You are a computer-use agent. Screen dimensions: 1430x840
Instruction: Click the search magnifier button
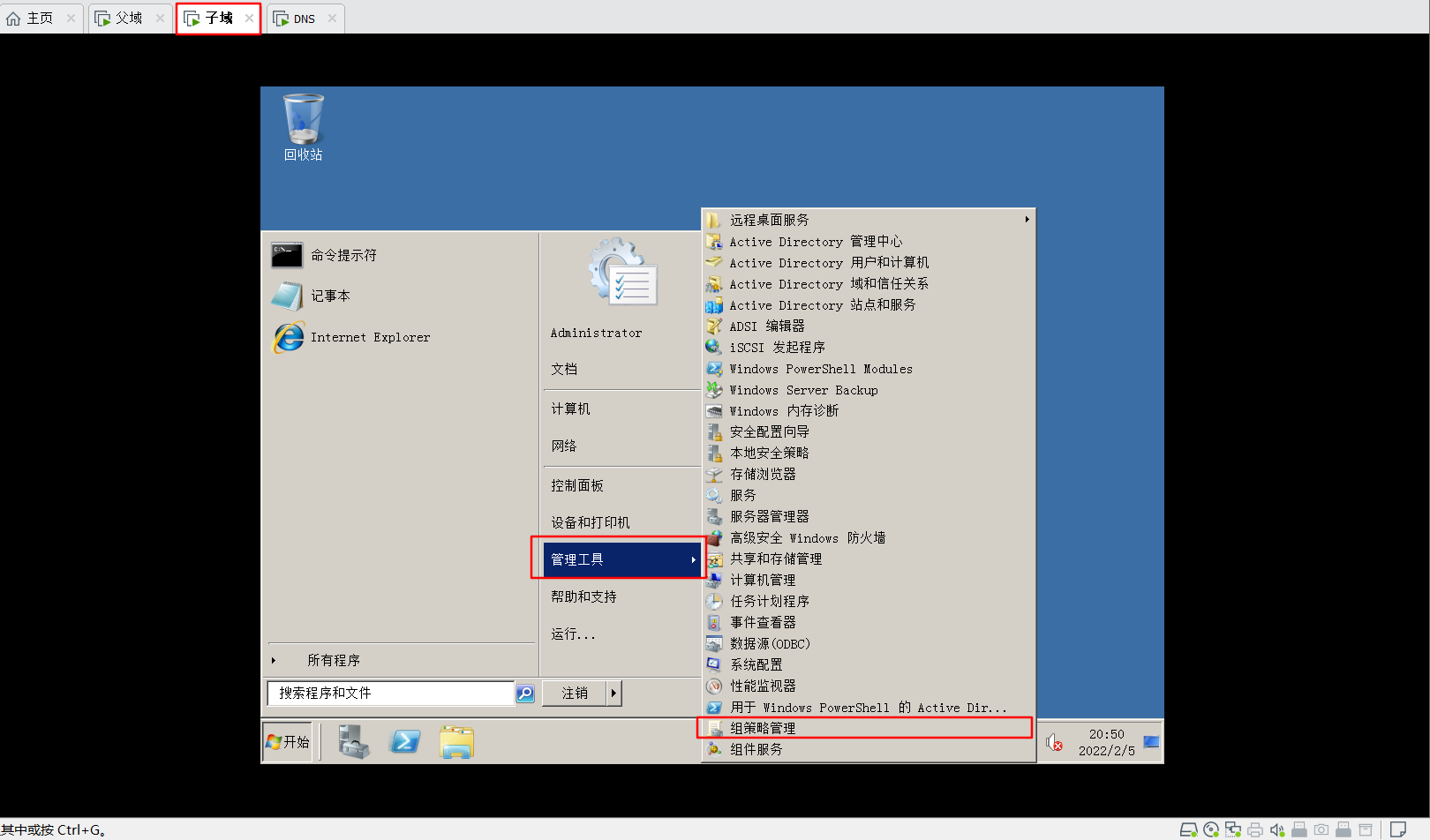coord(525,694)
